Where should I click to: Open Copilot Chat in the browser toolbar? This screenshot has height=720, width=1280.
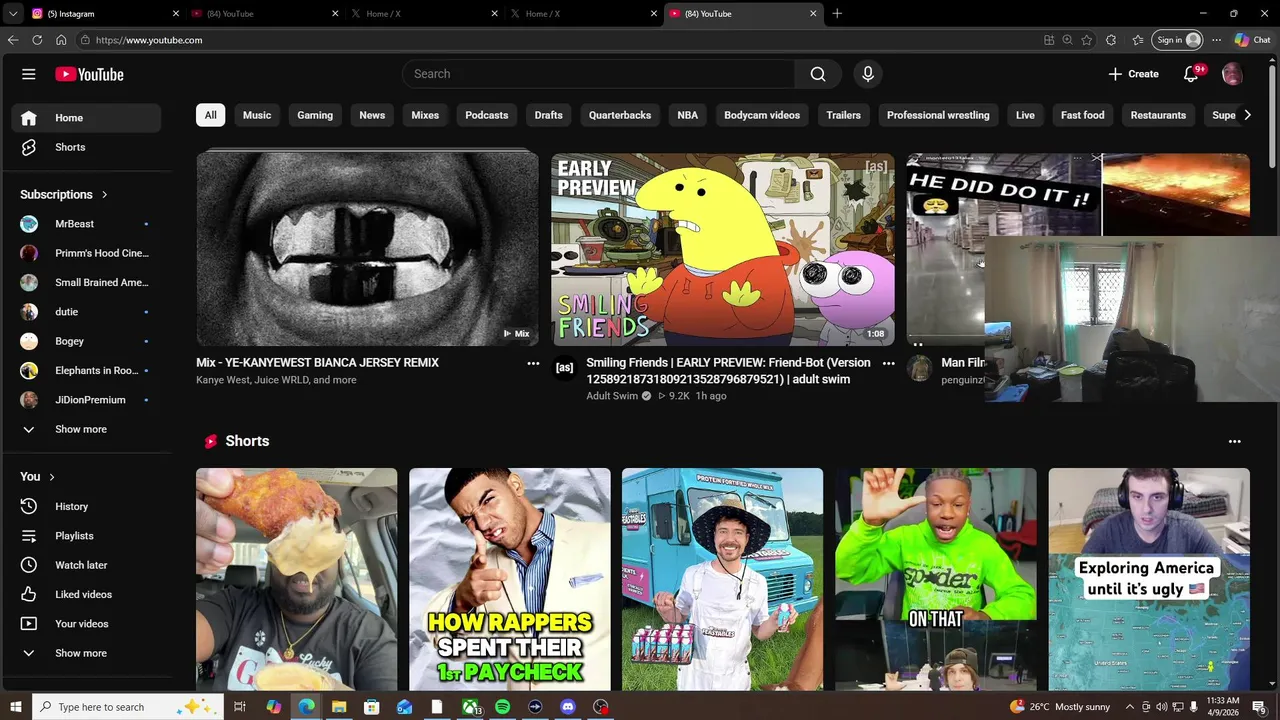[1253, 40]
